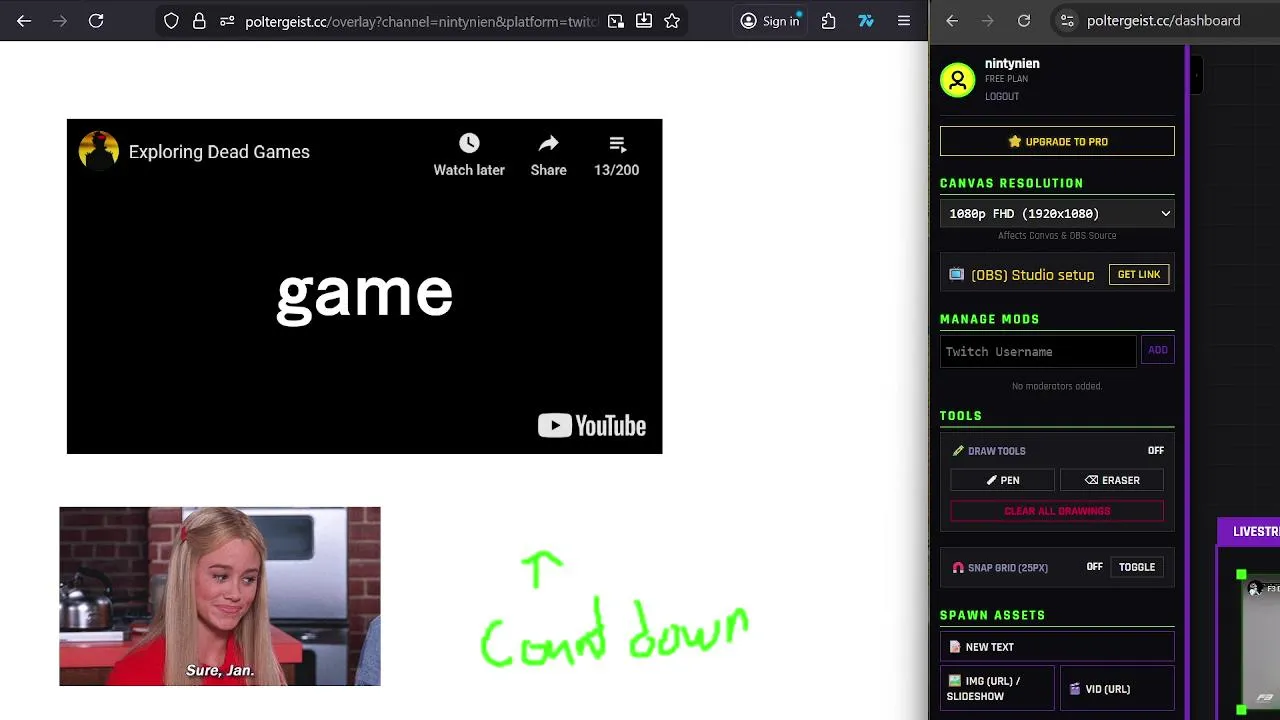Add a moderator with the ADD button
Screen dimensions: 1280x720
(1157, 350)
